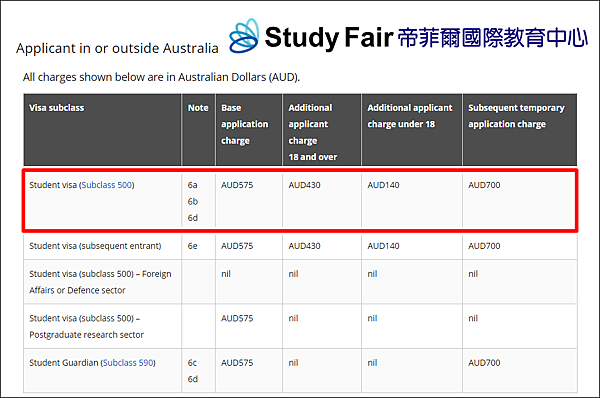Select AUD700 in subsequent entrant row

tap(484, 246)
